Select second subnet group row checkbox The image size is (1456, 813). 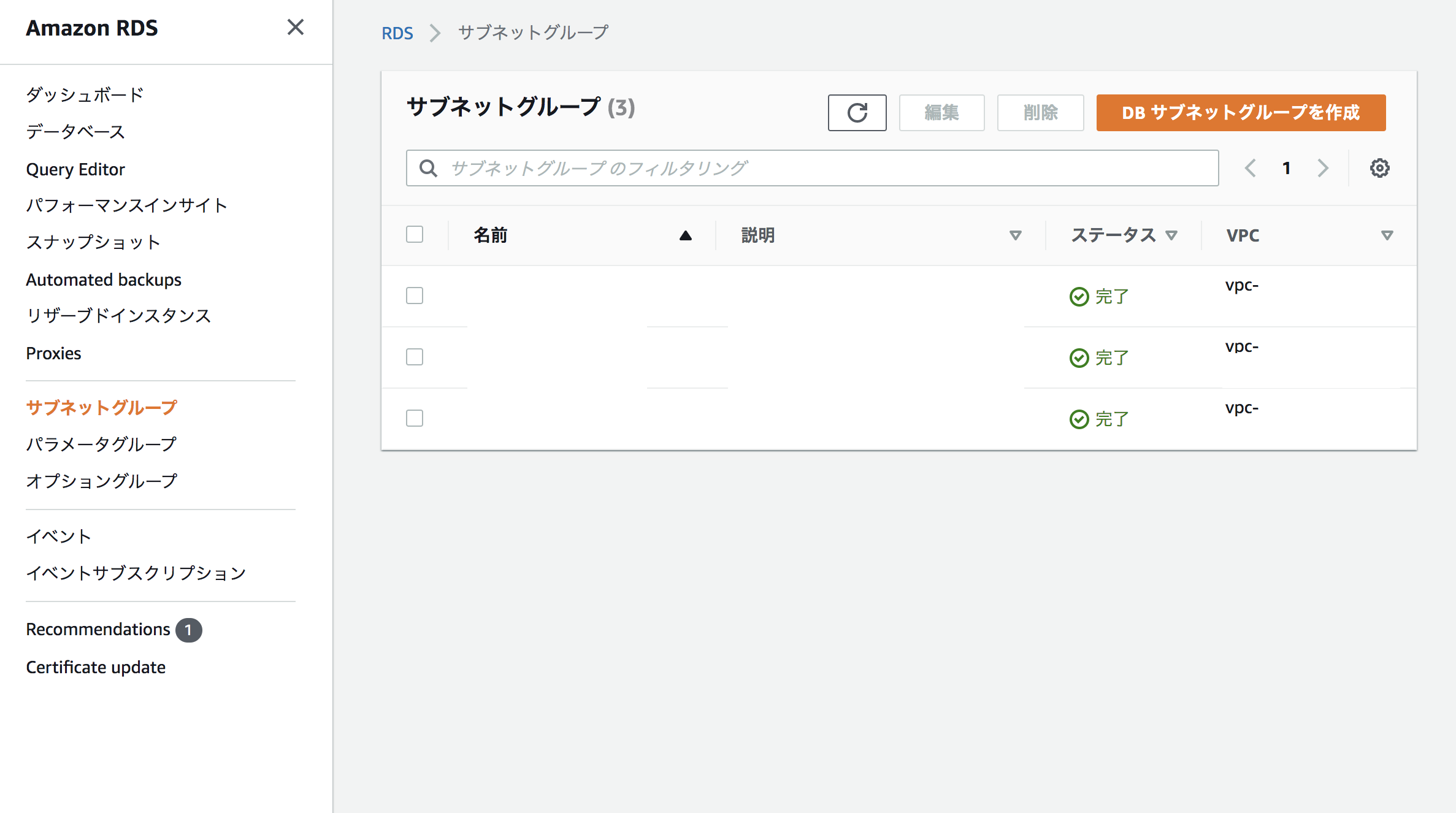(x=415, y=357)
